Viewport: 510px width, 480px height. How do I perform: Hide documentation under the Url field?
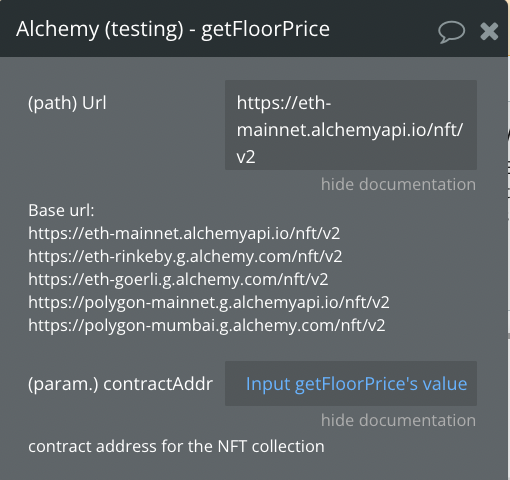[x=398, y=184]
